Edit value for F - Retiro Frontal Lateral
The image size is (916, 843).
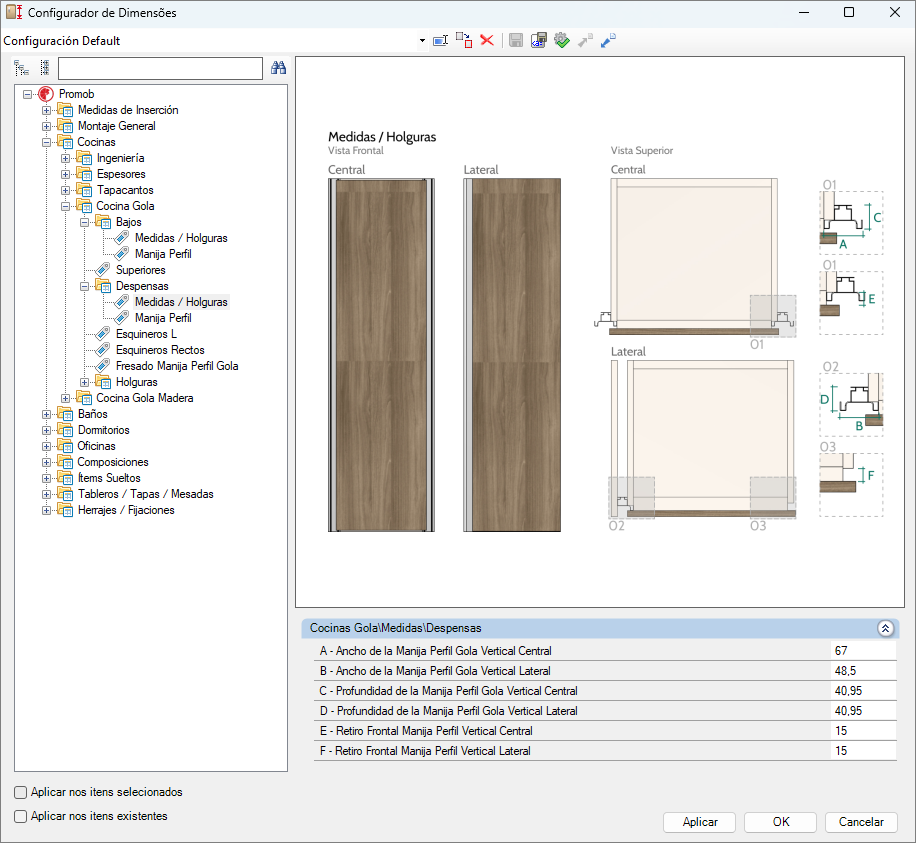click(863, 751)
